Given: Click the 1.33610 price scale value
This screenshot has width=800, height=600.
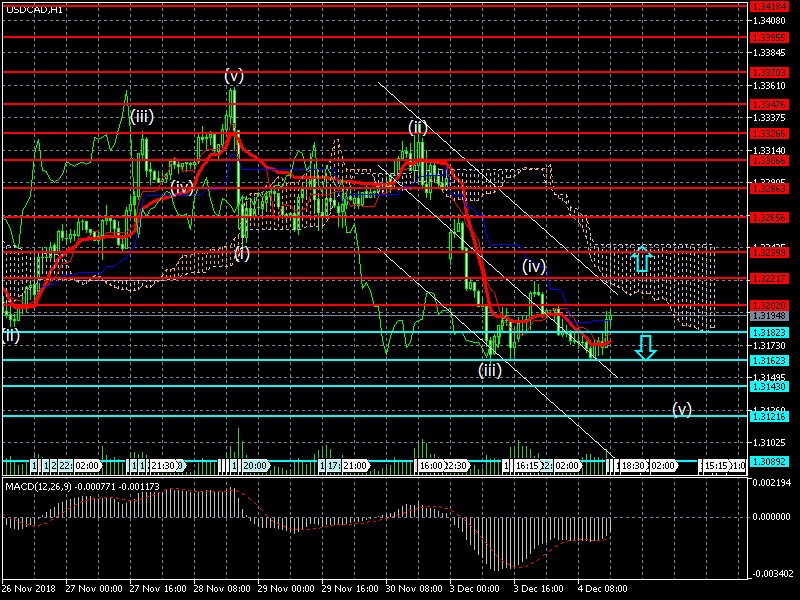Looking at the screenshot, I should tap(769, 86).
